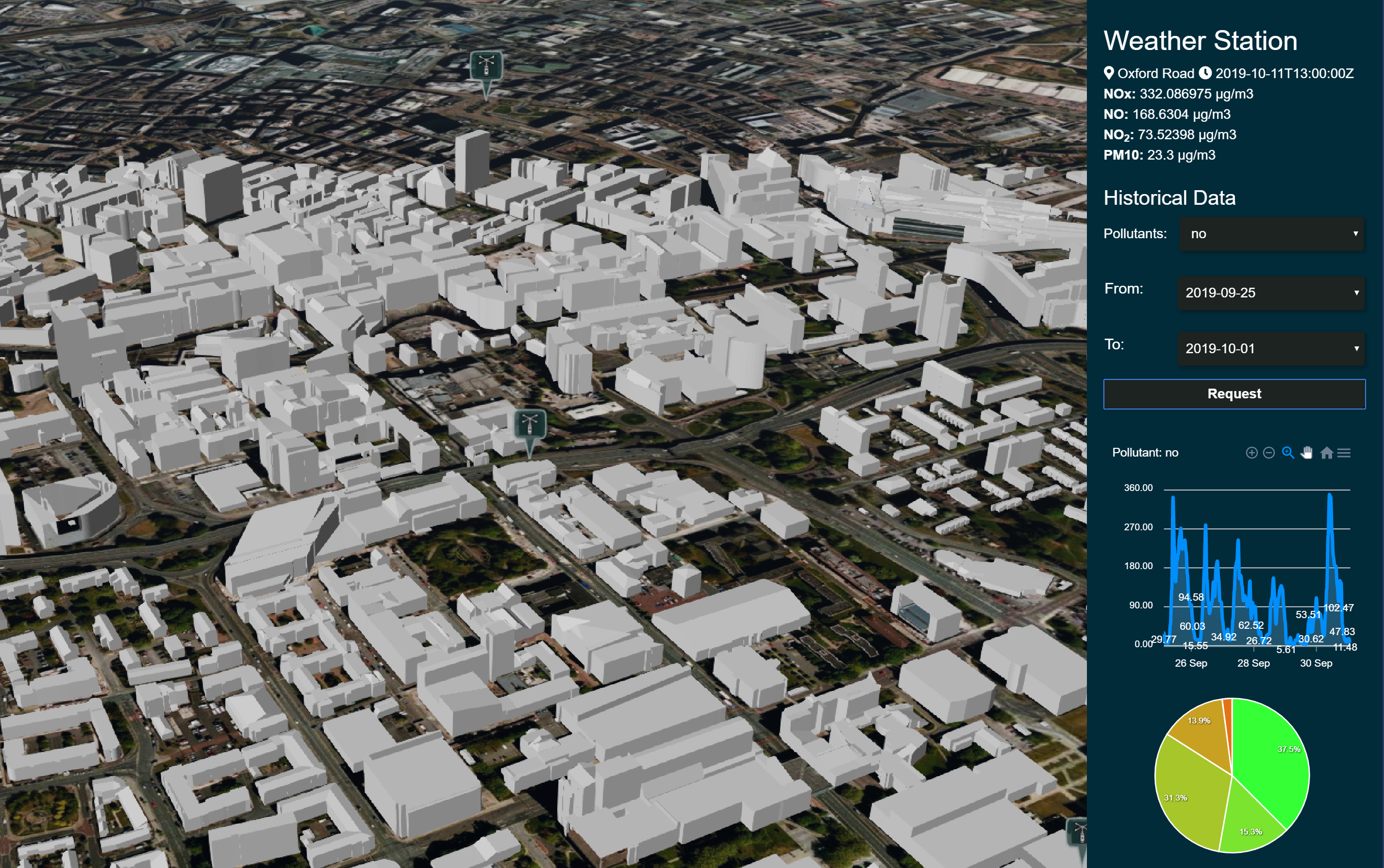Image resolution: width=1384 pixels, height=868 pixels.
Task: Activate the chart panning hand tool
Action: pyautogui.click(x=1307, y=453)
